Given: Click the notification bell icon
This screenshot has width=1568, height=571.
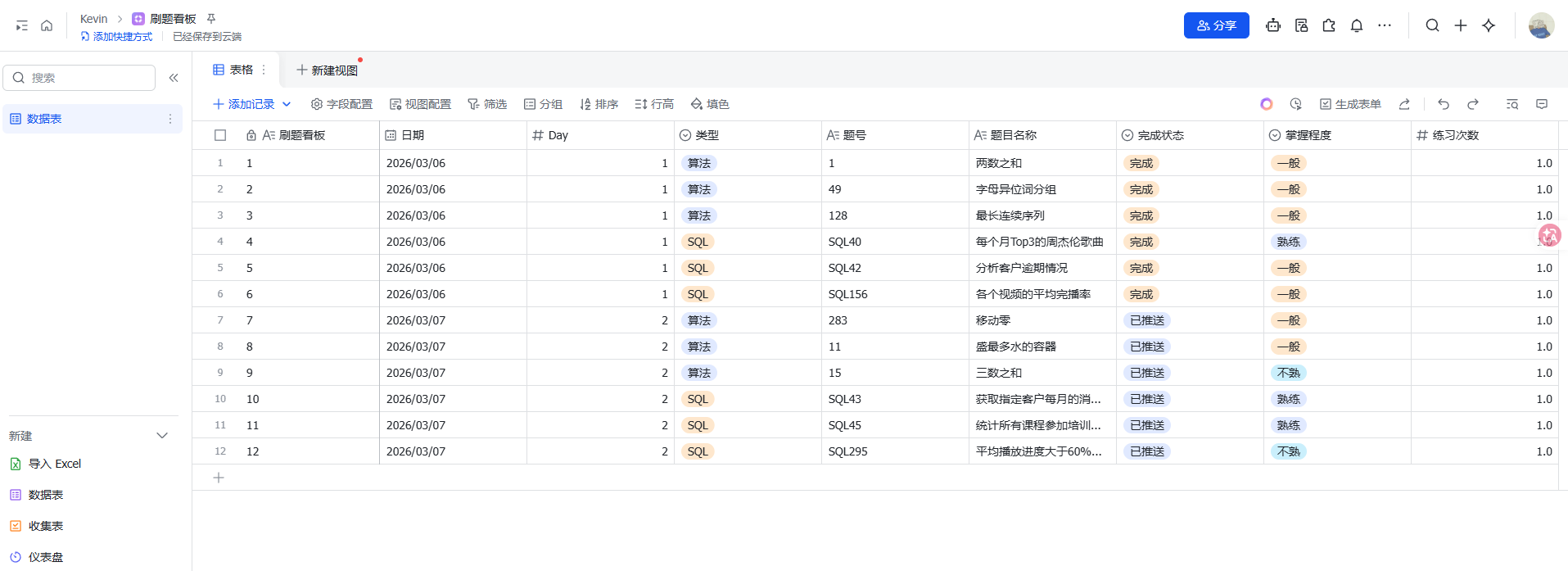Looking at the screenshot, I should coord(1357,25).
